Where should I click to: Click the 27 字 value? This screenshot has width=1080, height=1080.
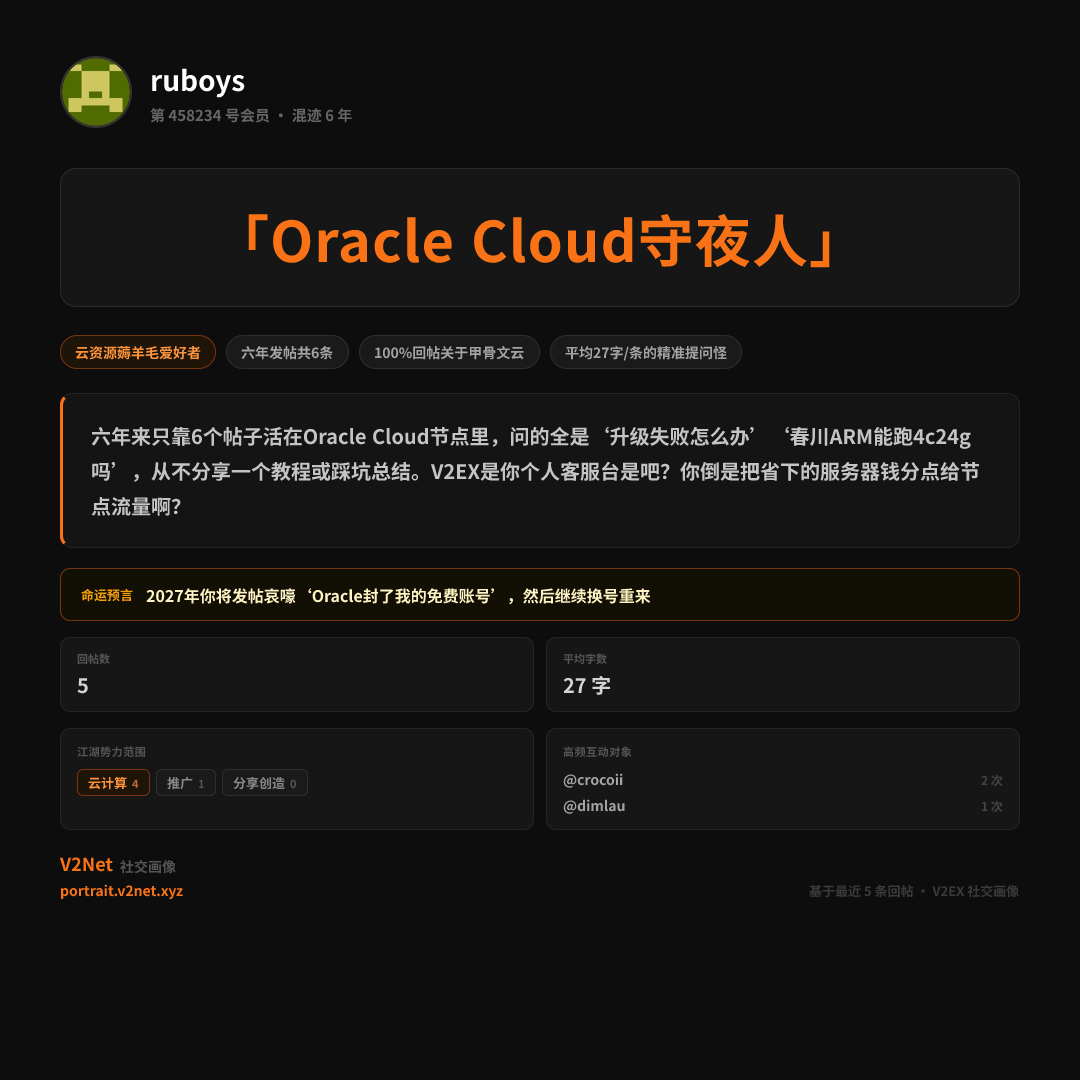[x=587, y=686]
